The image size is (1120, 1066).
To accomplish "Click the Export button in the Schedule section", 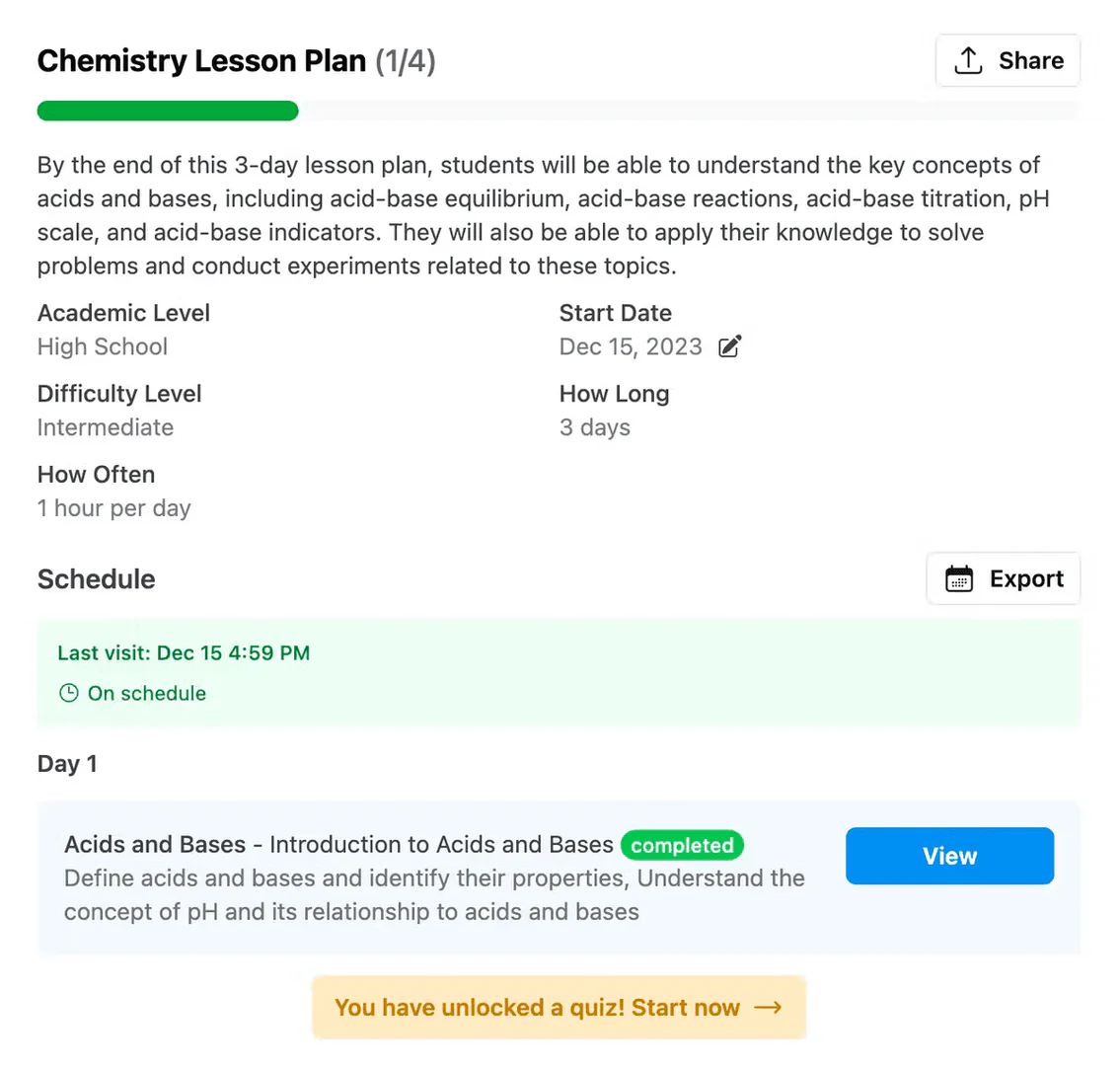I will 1003,578.
